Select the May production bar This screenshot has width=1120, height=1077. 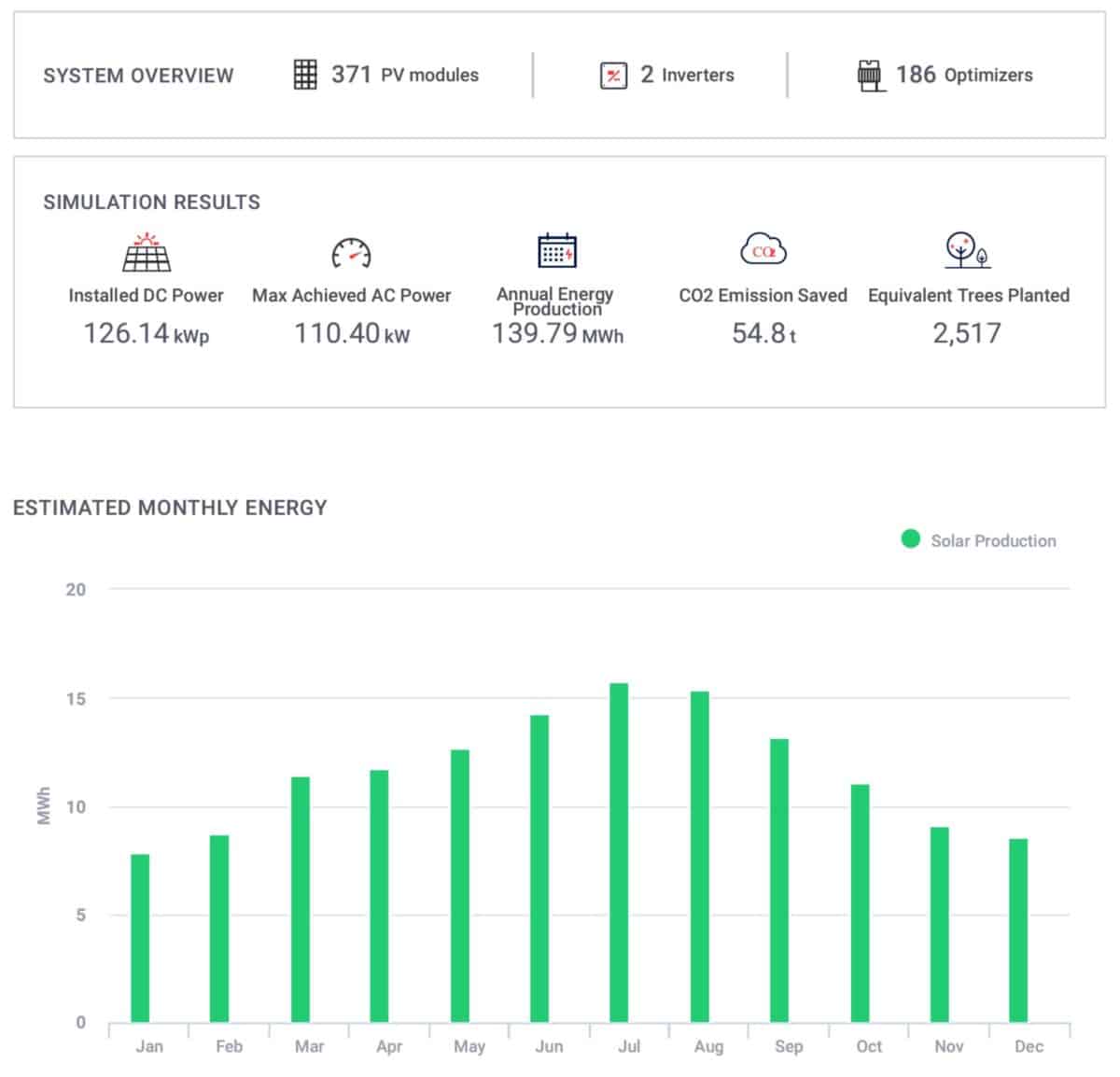(x=460, y=886)
